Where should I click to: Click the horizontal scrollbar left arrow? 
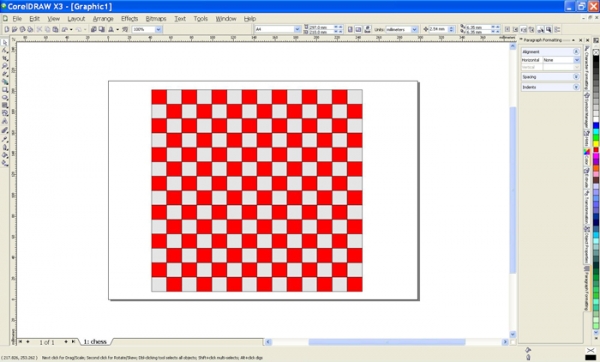(268, 342)
